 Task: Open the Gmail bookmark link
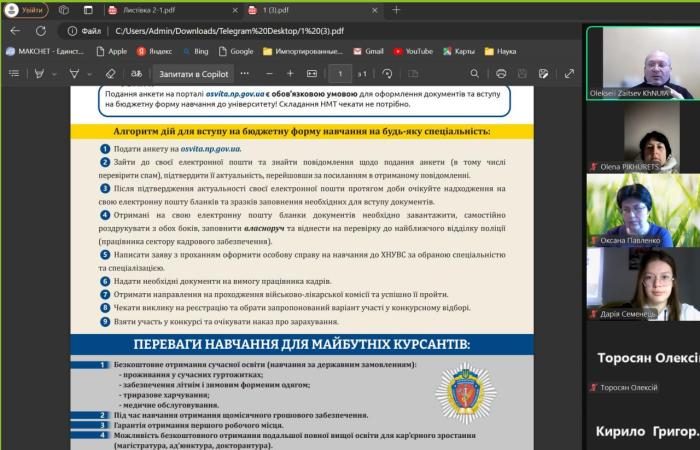click(x=367, y=51)
